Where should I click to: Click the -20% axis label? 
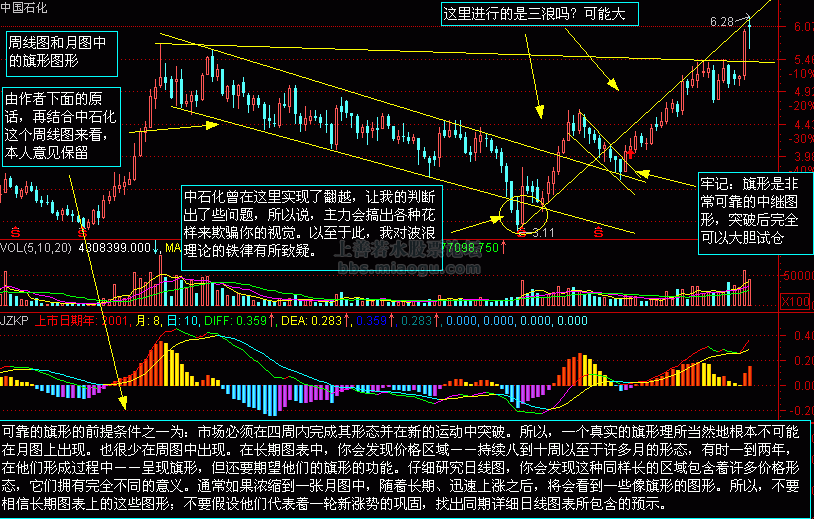point(800,106)
